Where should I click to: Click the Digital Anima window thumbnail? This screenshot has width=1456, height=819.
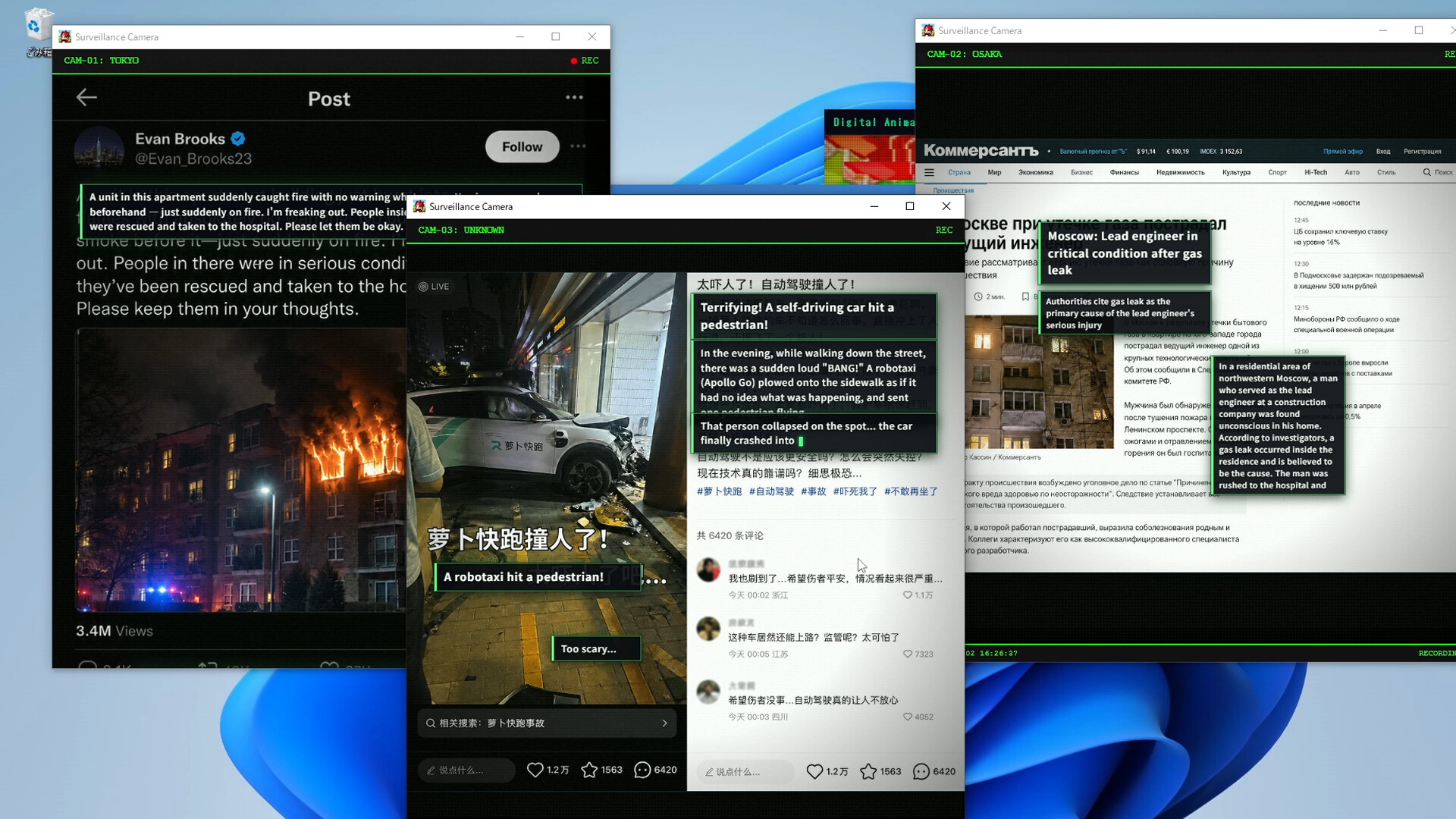coord(870,148)
